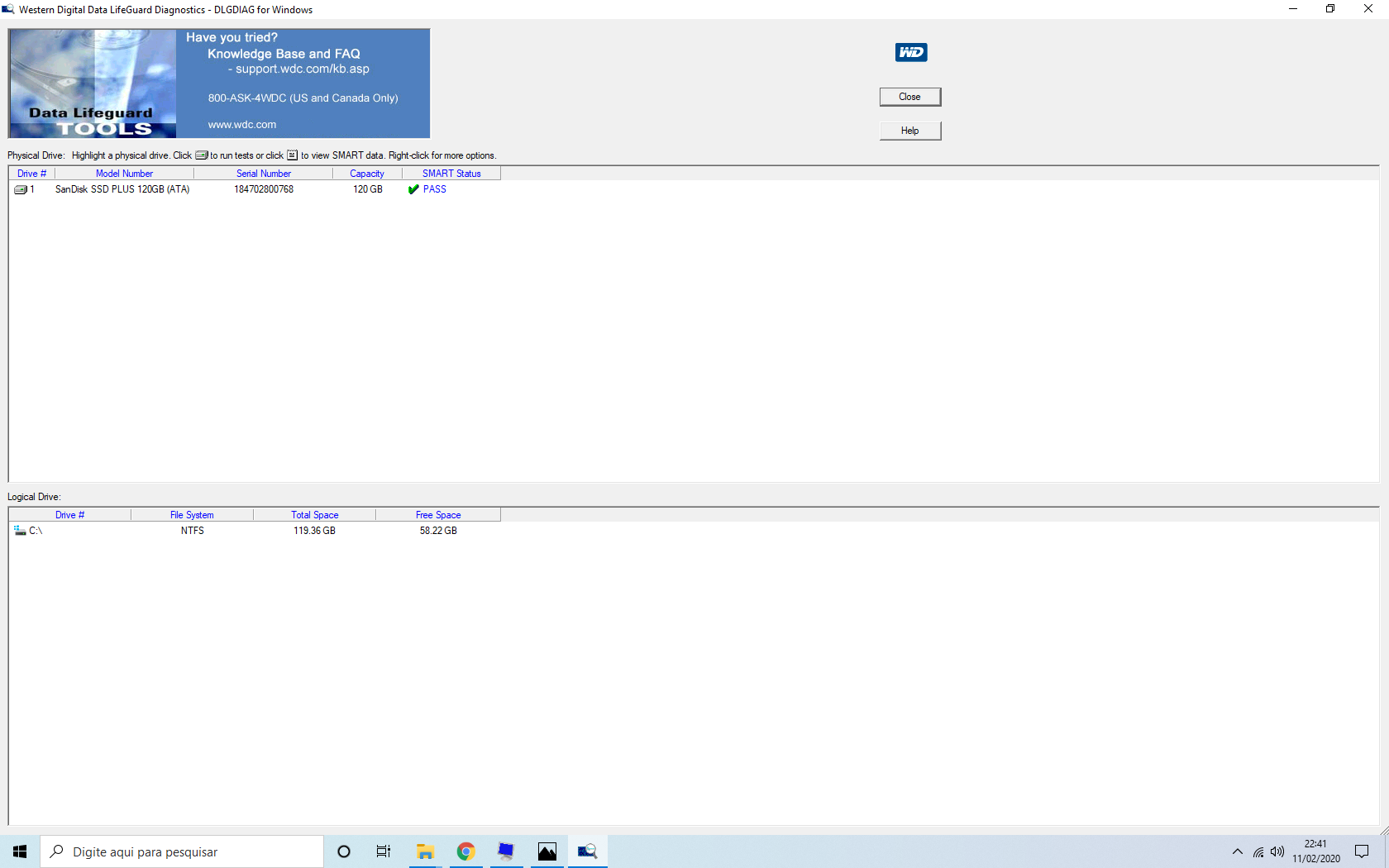Click the taskbar search box

[182, 851]
